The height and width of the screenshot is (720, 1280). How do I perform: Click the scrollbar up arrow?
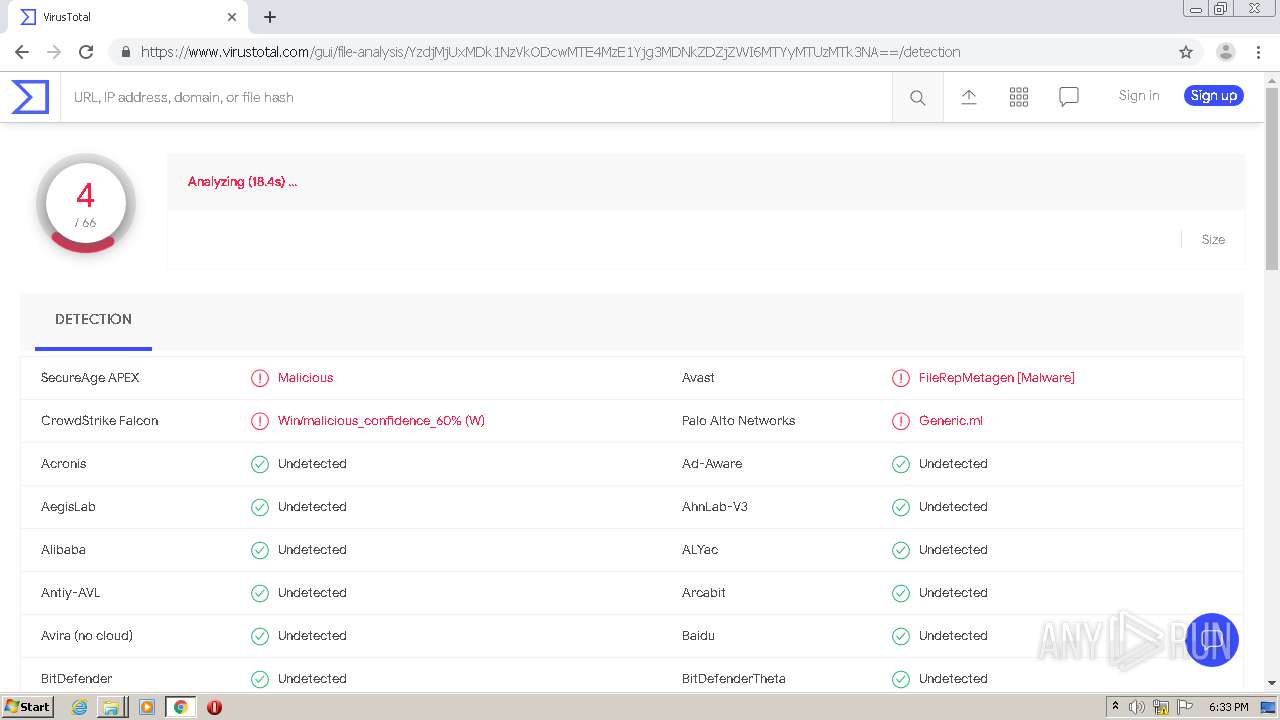[x=1272, y=80]
